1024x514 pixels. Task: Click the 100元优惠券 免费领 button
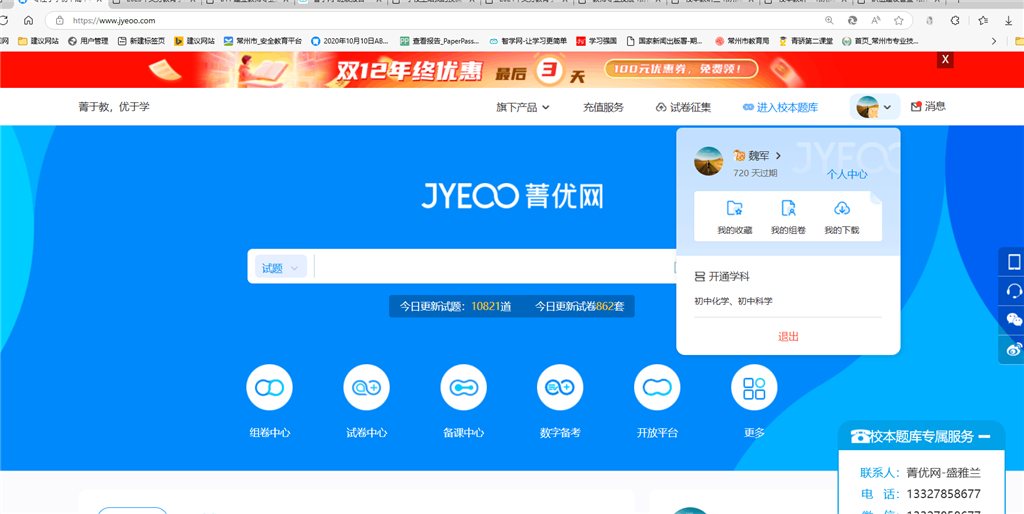tap(681, 69)
